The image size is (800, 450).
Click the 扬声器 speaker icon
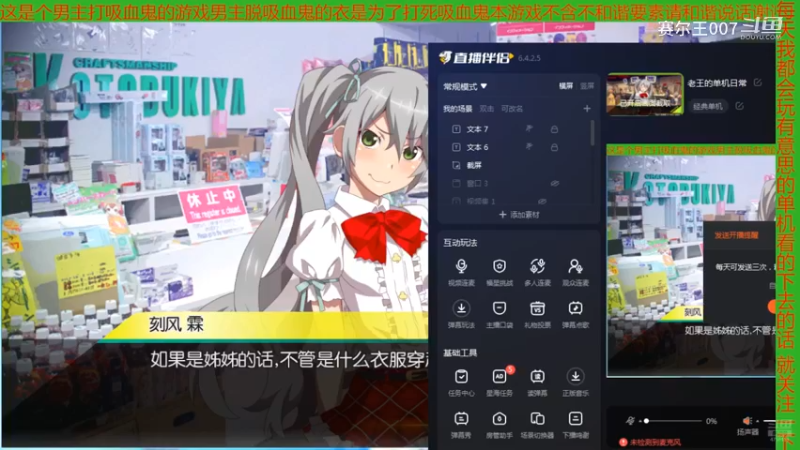747,421
